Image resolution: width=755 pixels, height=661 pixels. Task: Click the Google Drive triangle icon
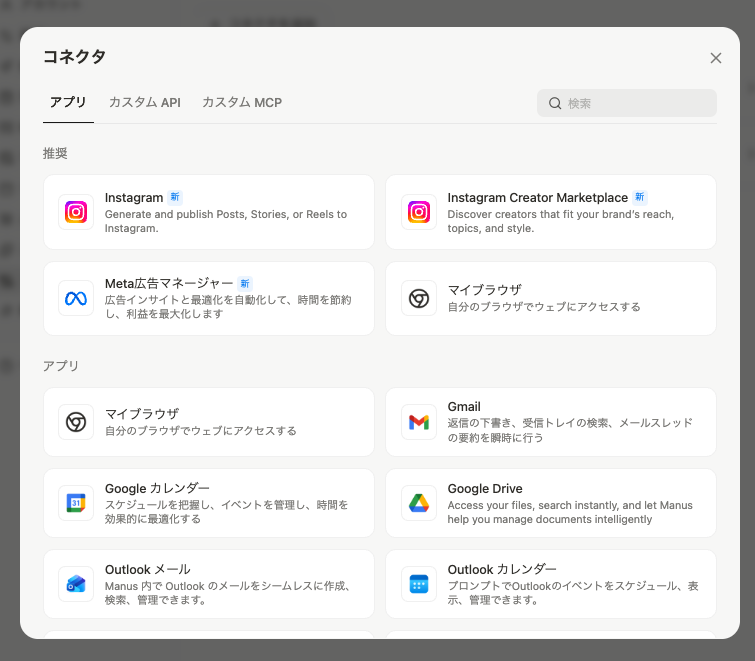click(419, 503)
